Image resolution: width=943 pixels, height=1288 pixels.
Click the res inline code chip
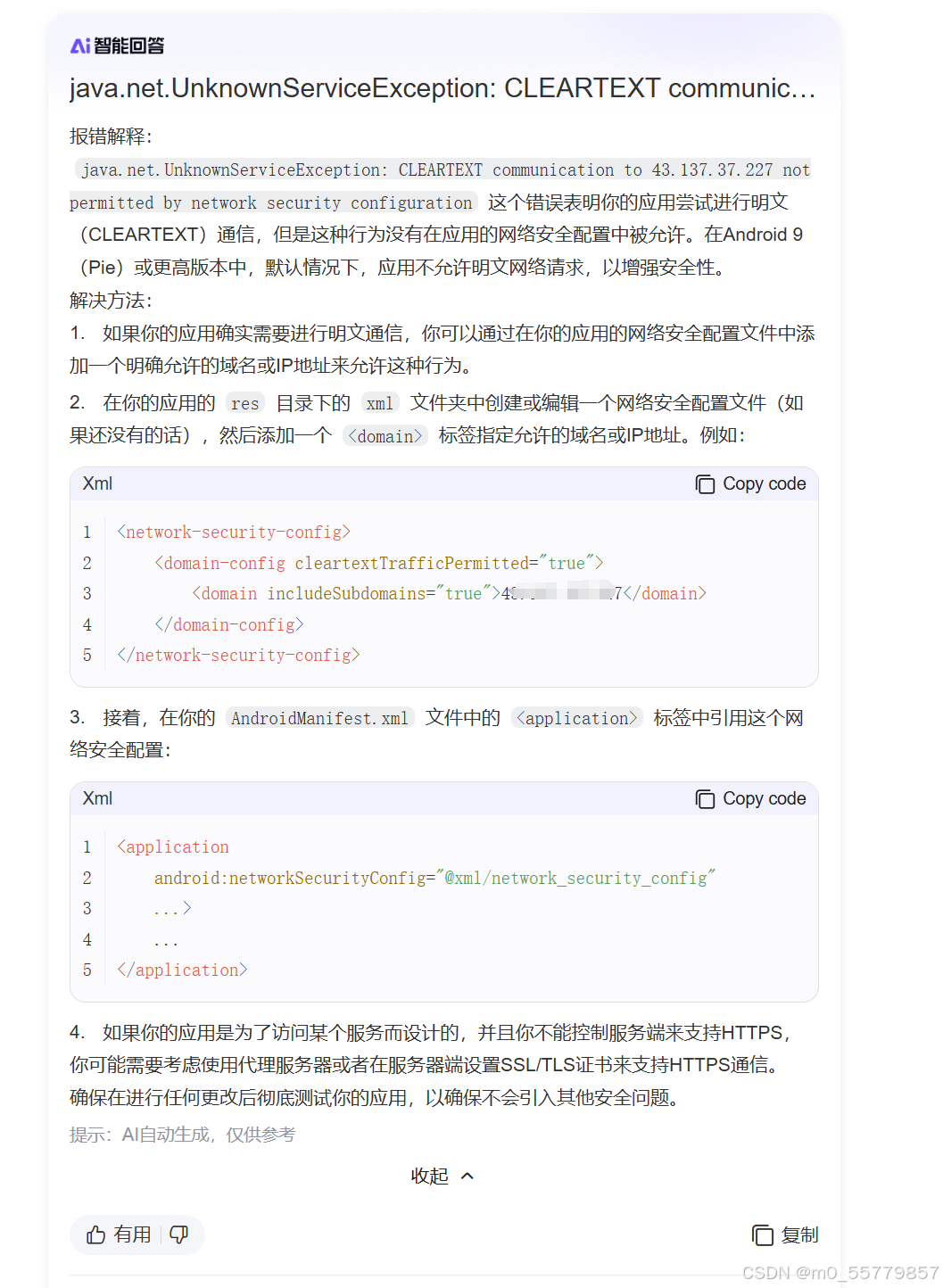pyautogui.click(x=244, y=403)
